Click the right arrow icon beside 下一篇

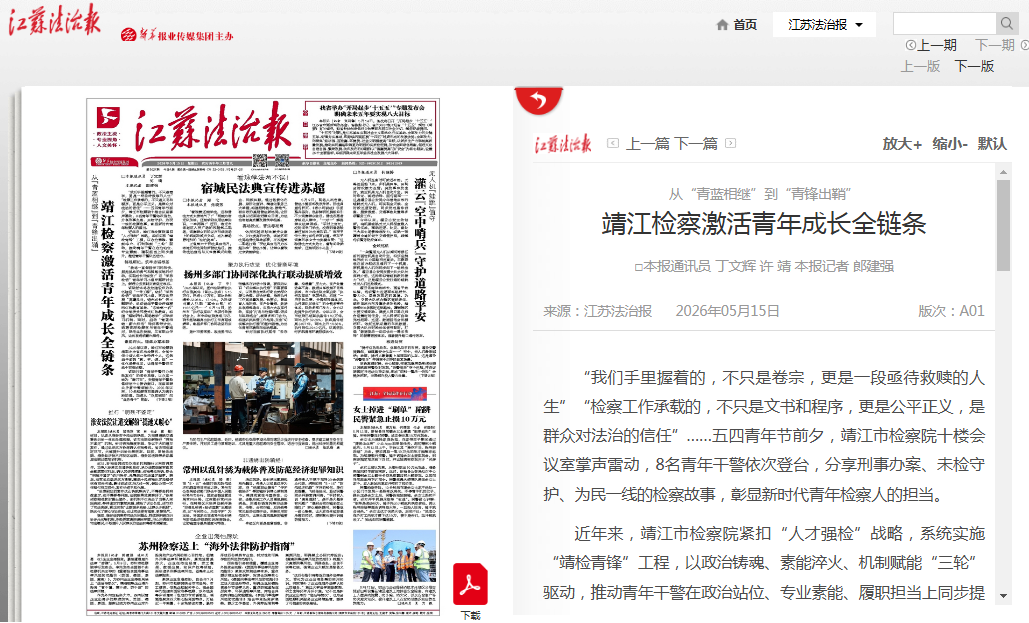point(730,143)
